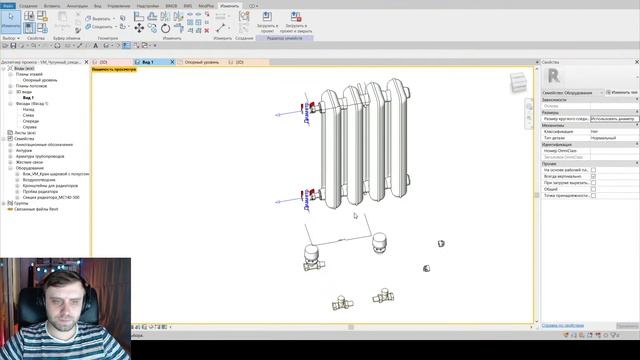Expand the Арматура трубопроводов tree node

[11, 156]
